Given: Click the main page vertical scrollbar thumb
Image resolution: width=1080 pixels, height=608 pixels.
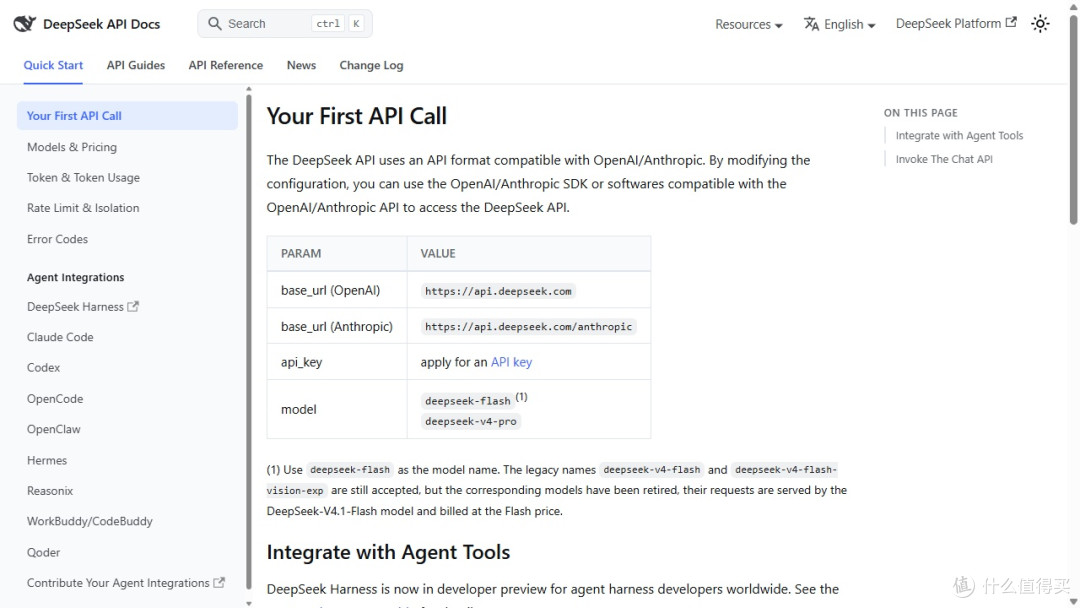Looking at the screenshot, I should tap(1073, 120).
